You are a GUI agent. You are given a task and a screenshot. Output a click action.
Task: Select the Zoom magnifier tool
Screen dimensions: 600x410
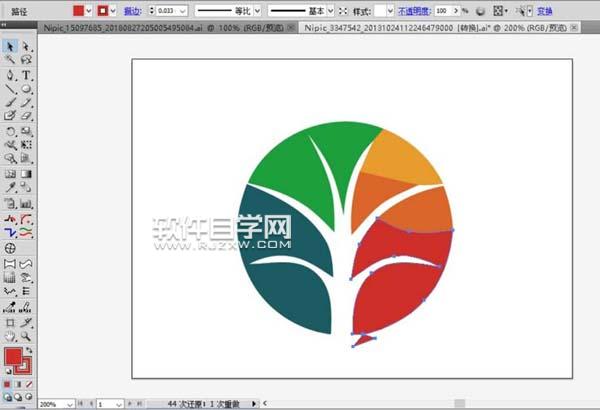point(26,336)
